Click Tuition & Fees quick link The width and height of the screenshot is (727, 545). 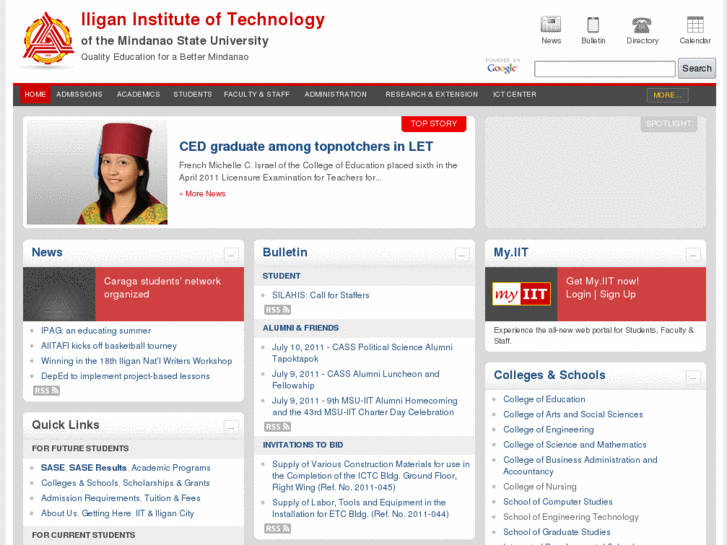172,498
